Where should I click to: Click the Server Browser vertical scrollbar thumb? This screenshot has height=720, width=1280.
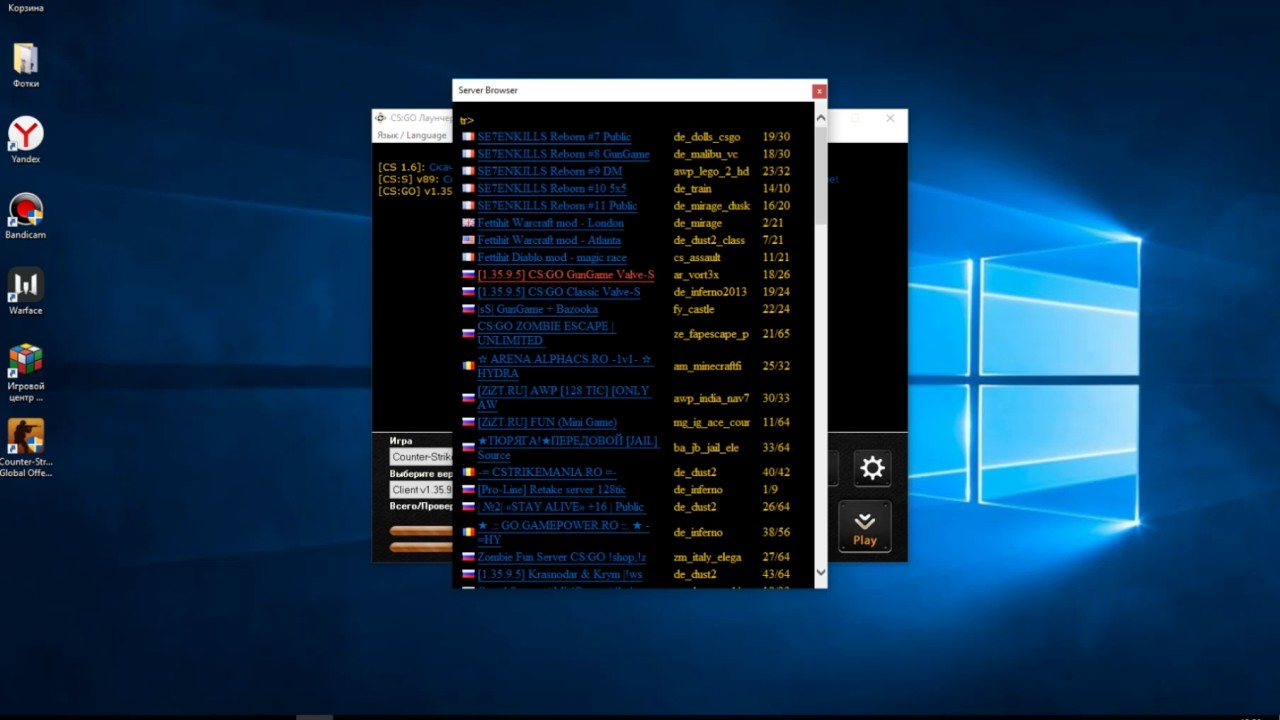pos(821,175)
